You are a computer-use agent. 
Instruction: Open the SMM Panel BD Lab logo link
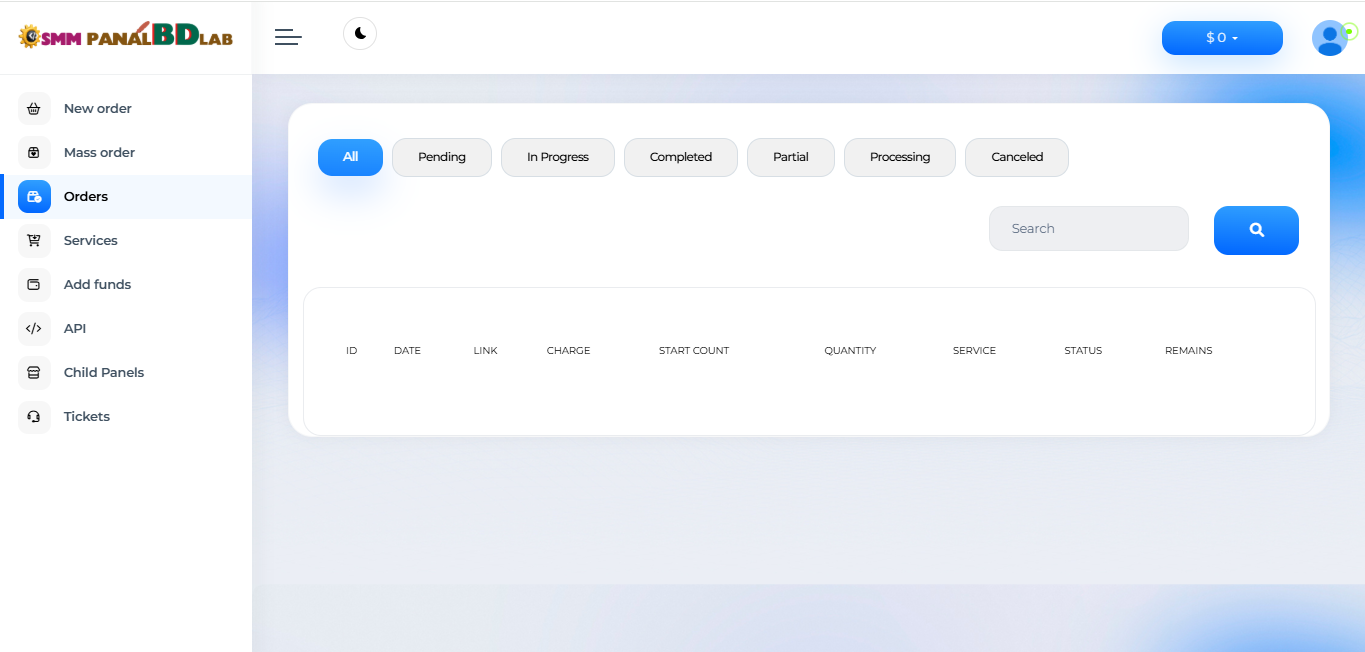click(x=126, y=37)
